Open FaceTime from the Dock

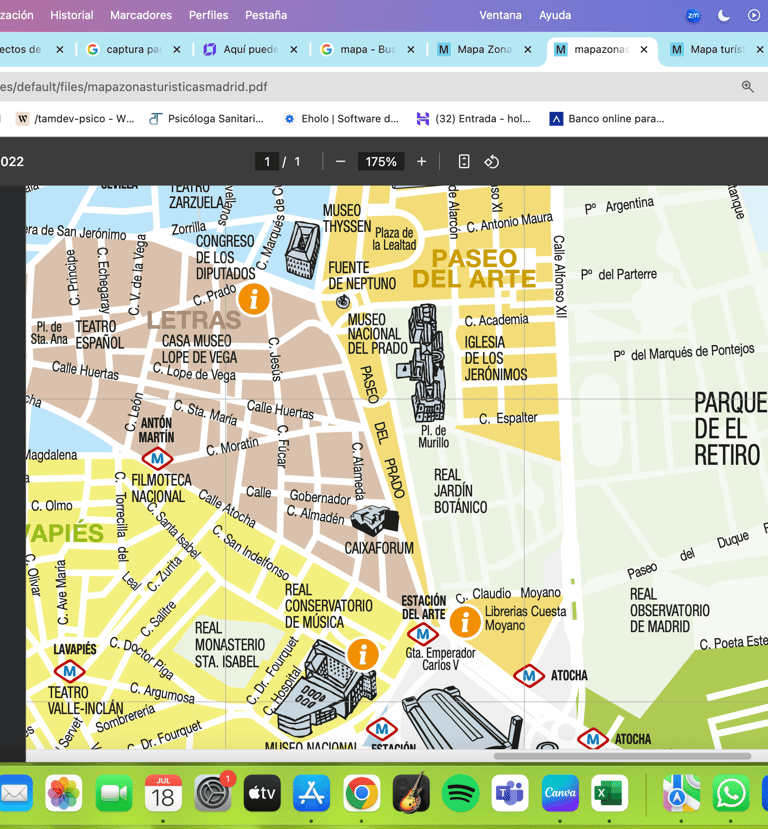114,793
